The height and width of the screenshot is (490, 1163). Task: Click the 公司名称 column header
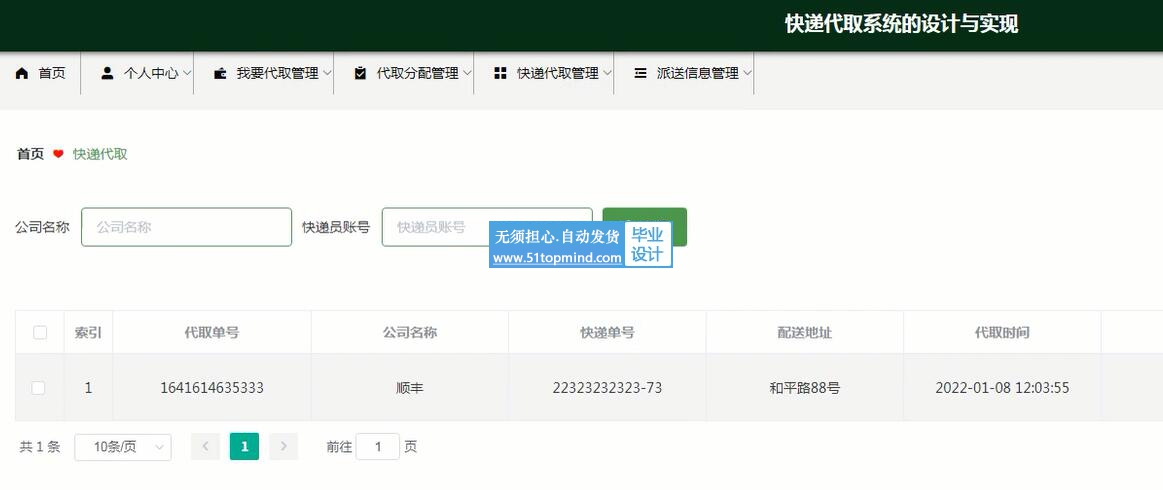409,333
